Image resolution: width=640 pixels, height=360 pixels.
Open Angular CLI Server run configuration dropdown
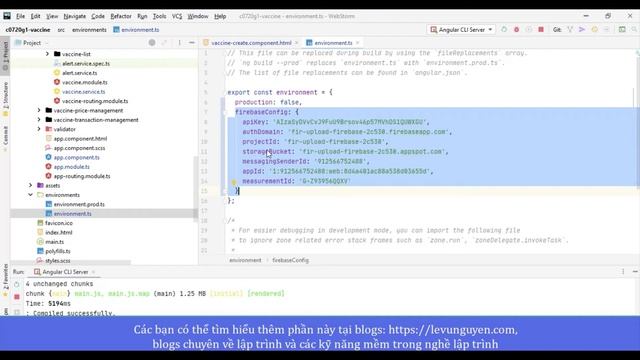tap(462, 29)
